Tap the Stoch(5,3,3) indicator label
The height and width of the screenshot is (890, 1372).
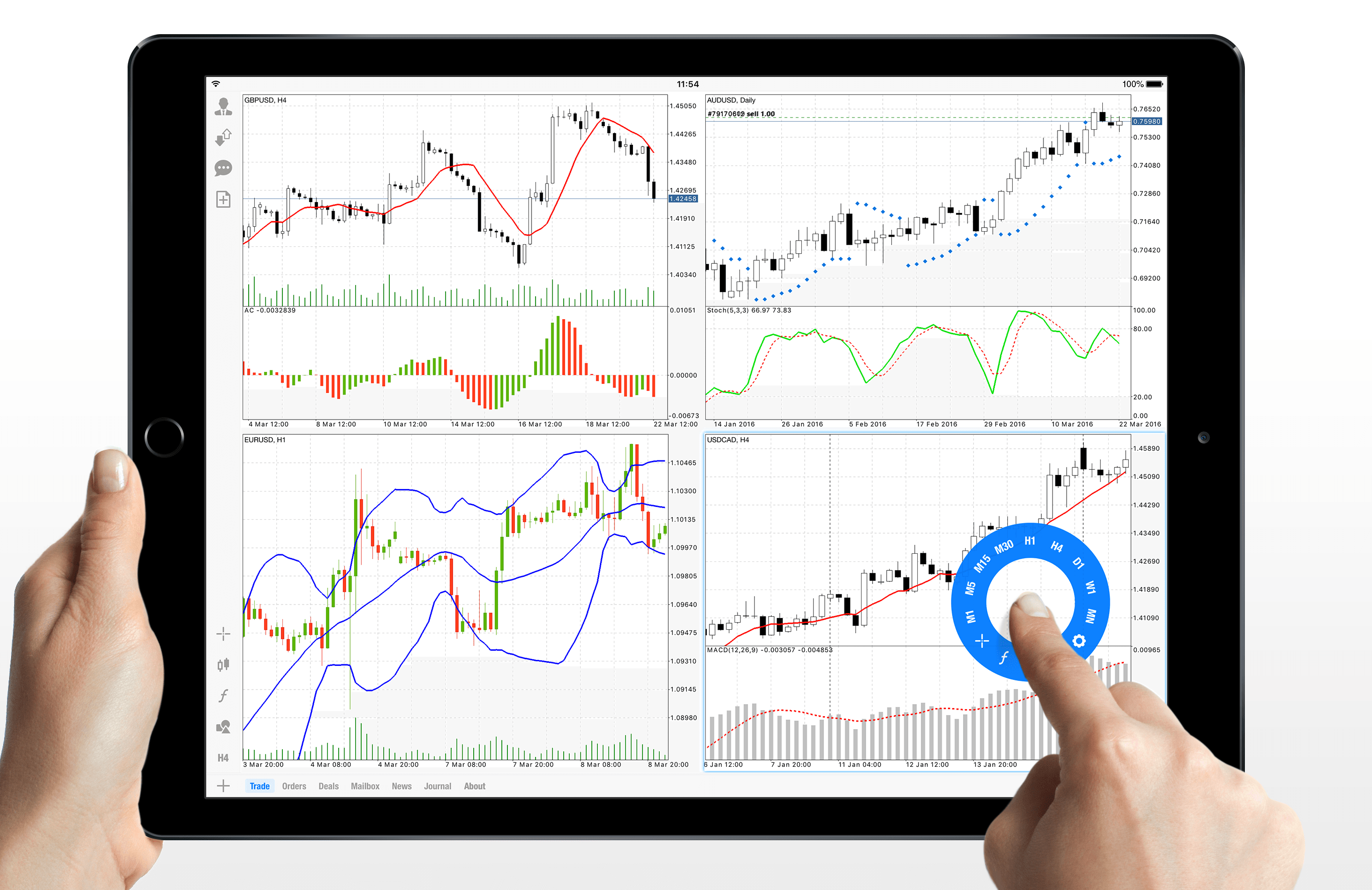pos(749,310)
